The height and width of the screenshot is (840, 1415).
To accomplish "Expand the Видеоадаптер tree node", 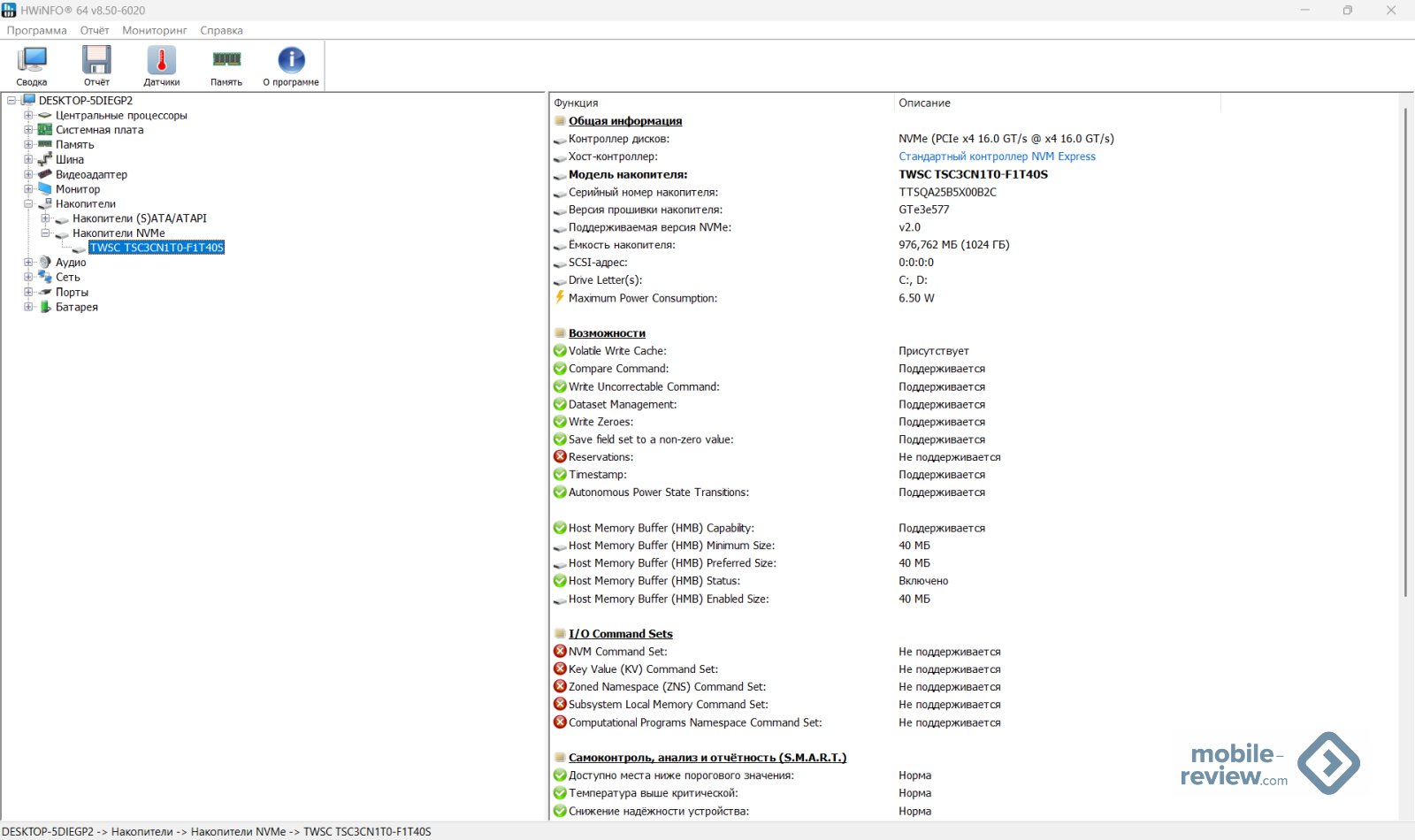I will 28,174.
